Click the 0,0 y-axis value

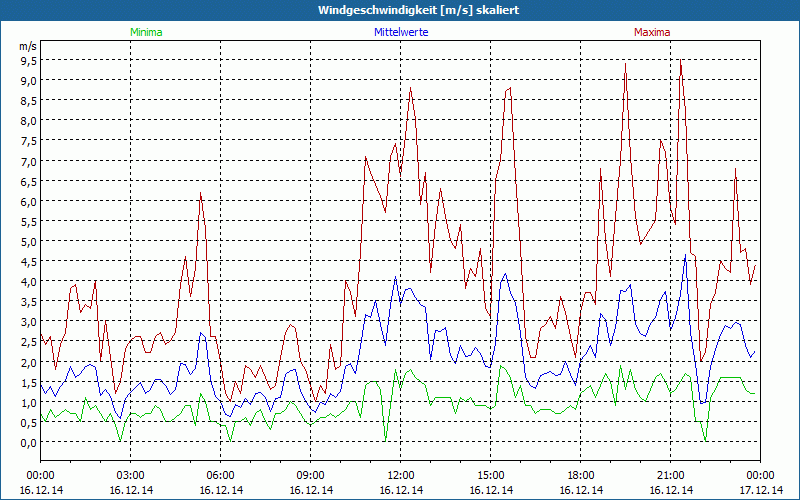point(29,442)
